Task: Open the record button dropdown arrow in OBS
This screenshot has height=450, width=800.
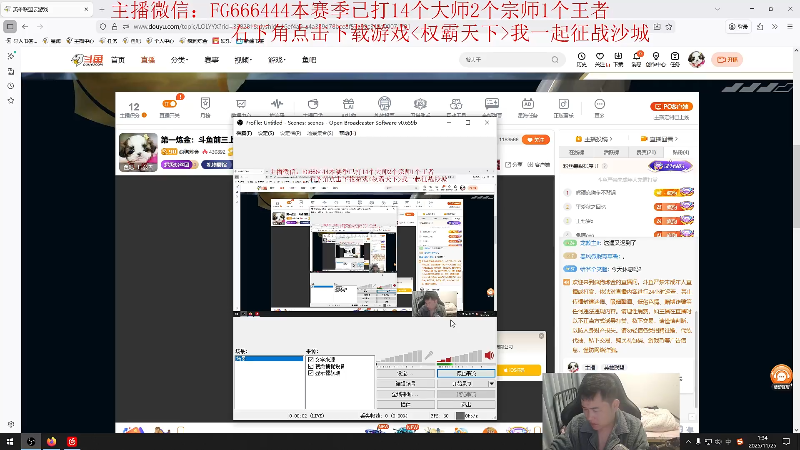Action: (491, 383)
